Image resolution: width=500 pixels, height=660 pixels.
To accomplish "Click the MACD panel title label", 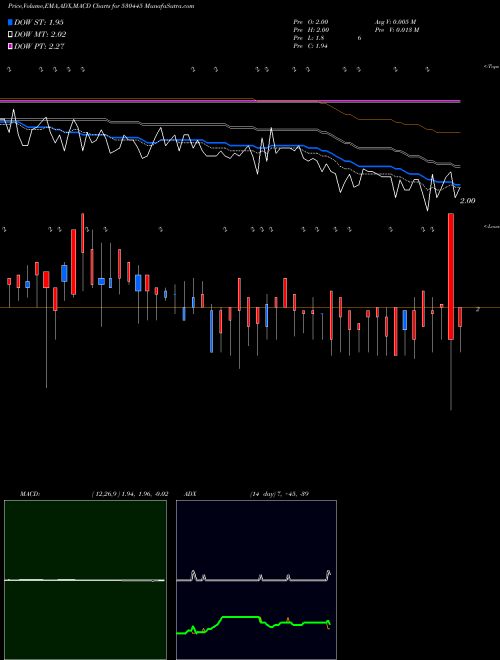I will 30,494.
